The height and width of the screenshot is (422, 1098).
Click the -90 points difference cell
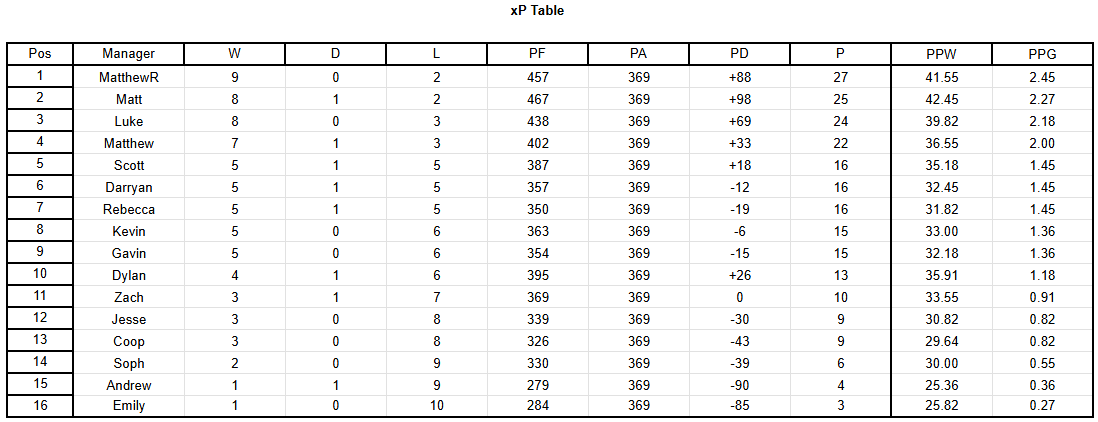[x=739, y=385]
